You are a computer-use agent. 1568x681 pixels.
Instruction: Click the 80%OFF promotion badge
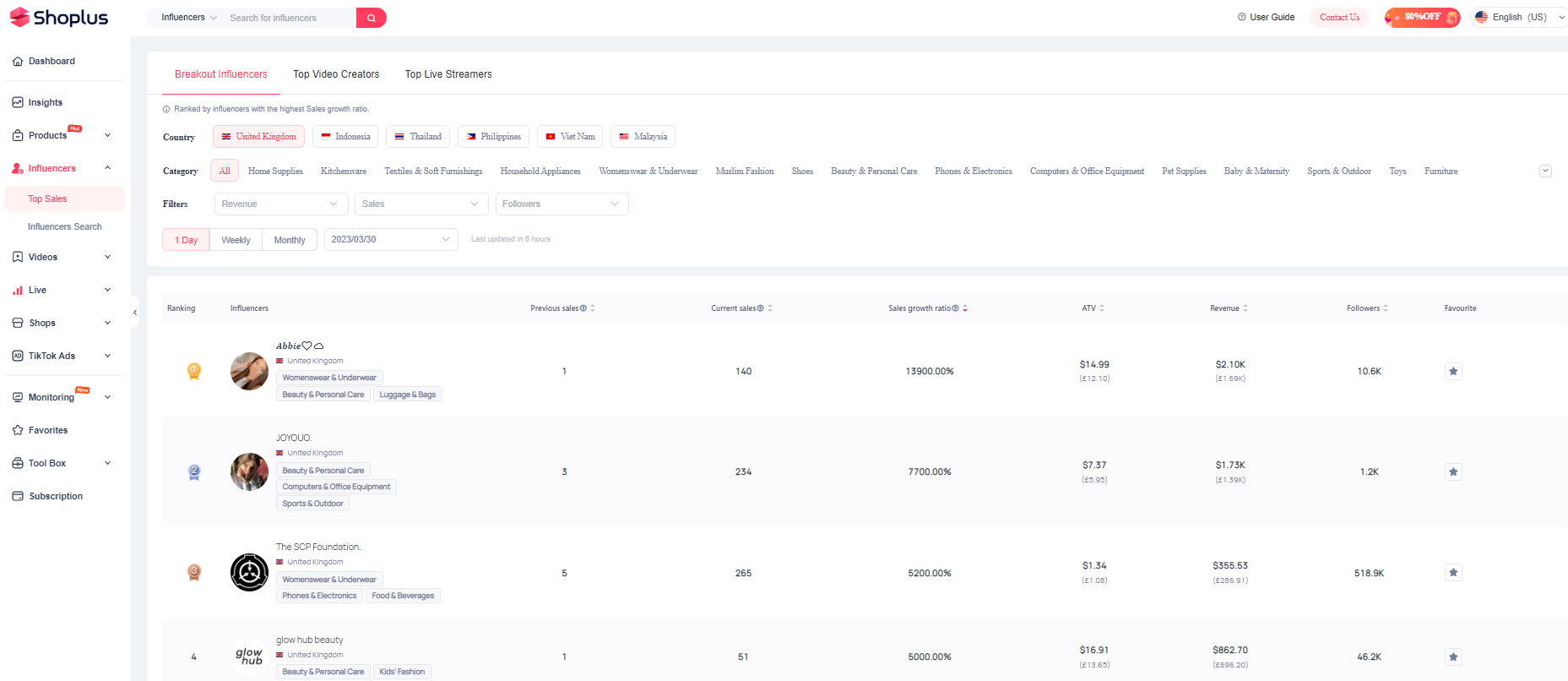[1423, 17]
